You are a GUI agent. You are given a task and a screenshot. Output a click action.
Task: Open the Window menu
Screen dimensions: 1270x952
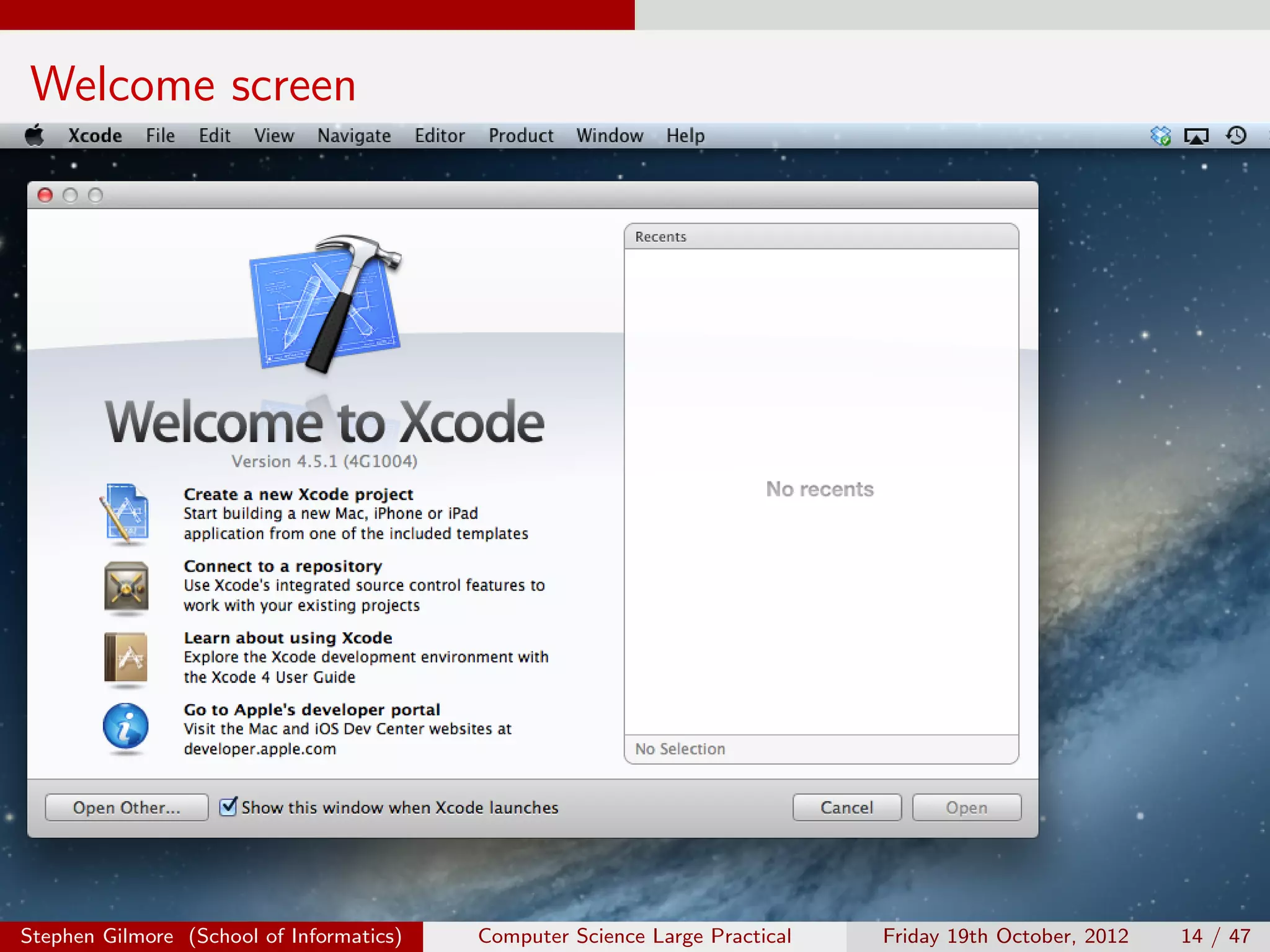610,136
